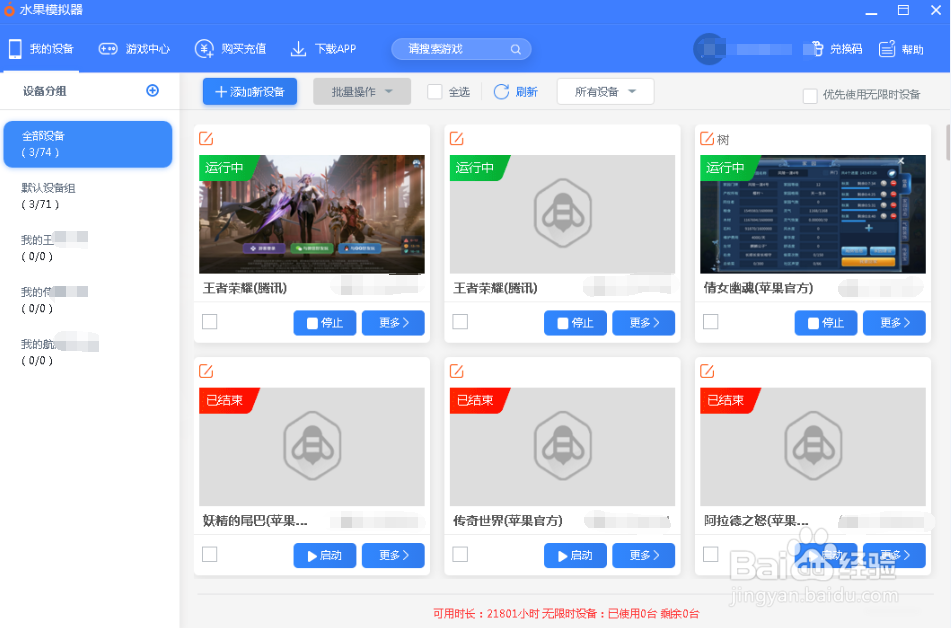951x628 pixels.
Task: Edit name of second 王者荣耀 device card
Action: tap(457, 138)
